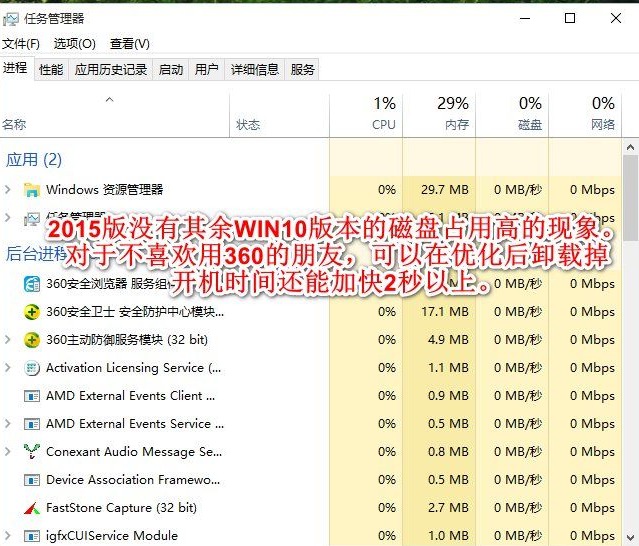Screen dimensions: 639x546
Task: Close the Task Manager window
Action: point(616,18)
